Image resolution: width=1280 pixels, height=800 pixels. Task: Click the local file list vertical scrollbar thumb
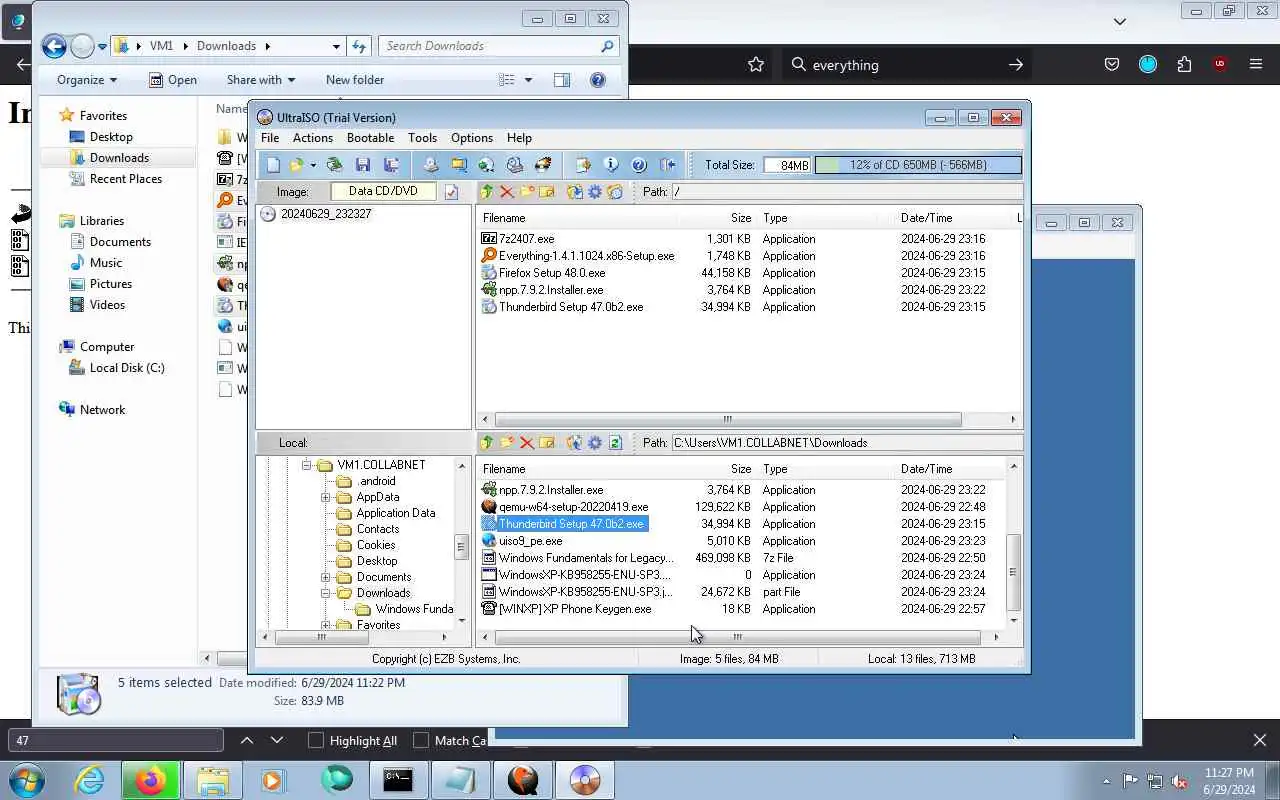[x=1013, y=572]
